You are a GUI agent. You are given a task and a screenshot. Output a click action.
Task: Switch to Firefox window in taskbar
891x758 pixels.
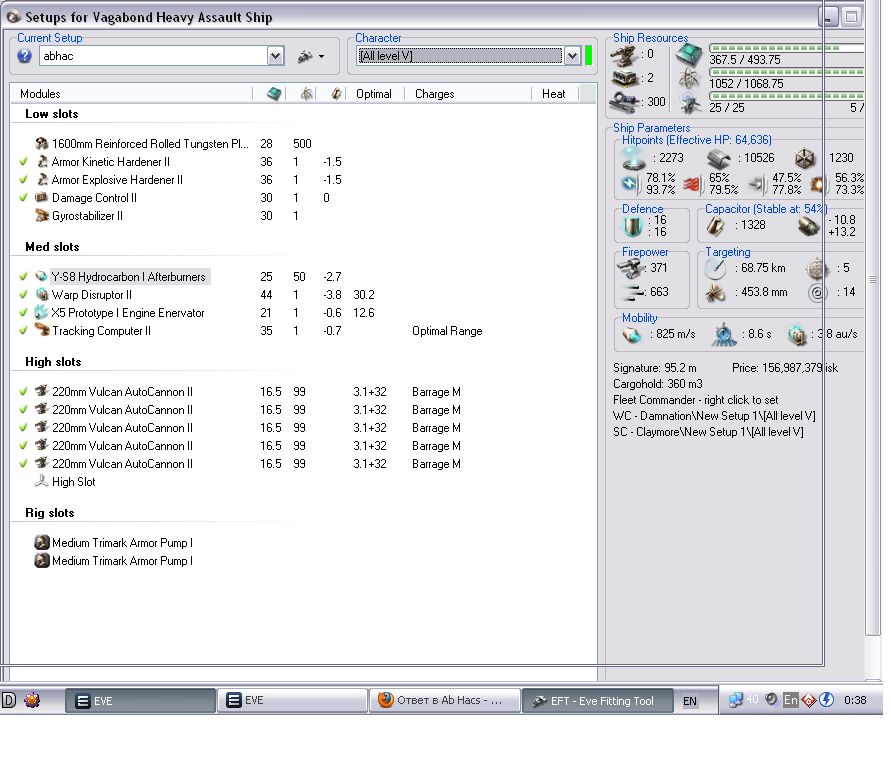(x=444, y=701)
